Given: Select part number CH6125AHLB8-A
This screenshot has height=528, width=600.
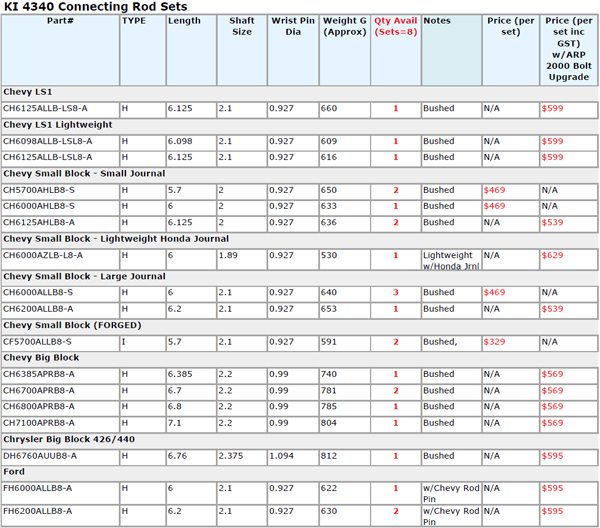Looking at the screenshot, I should click(39, 222).
